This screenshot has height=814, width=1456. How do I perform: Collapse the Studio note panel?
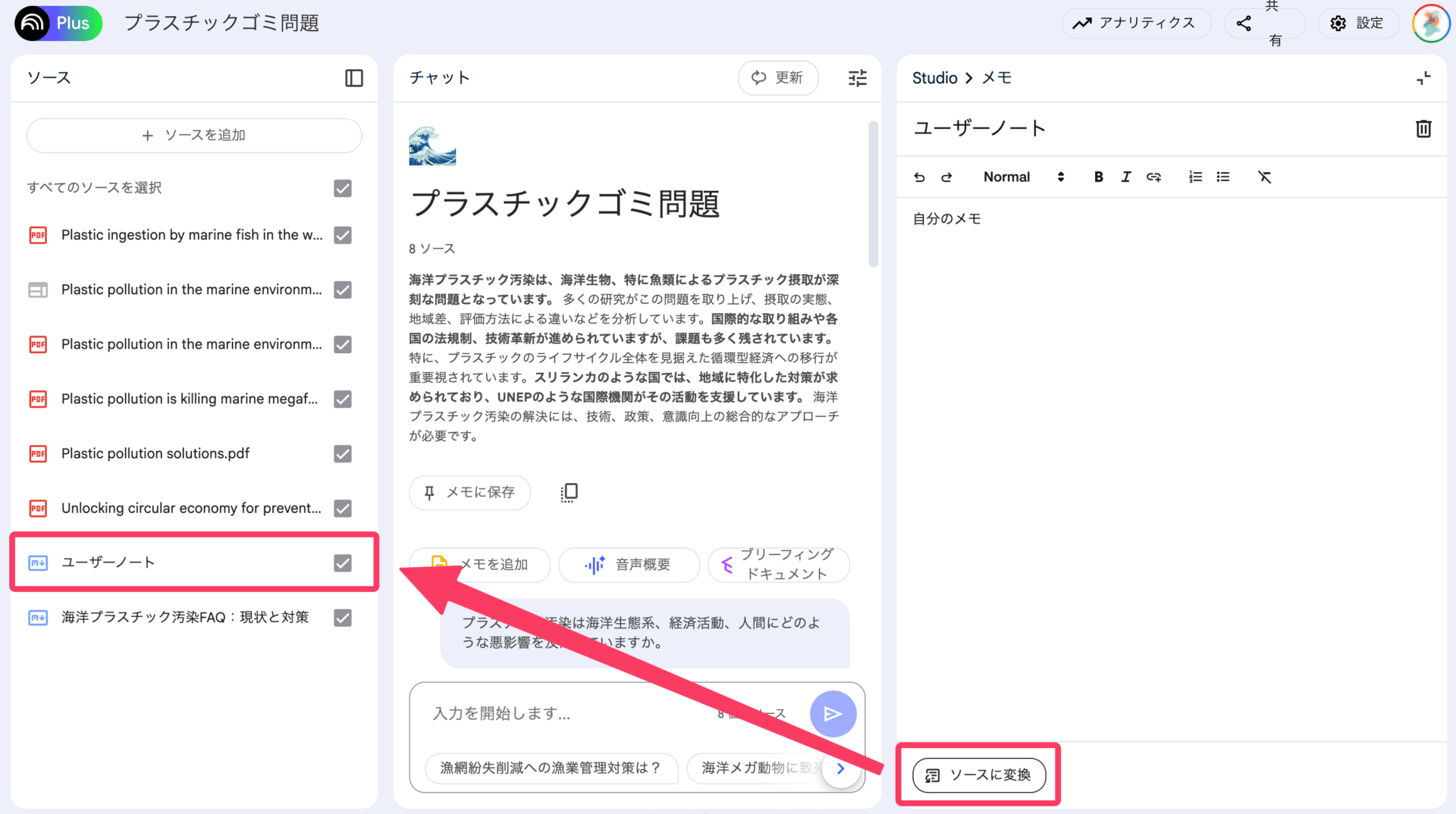[1423, 78]
